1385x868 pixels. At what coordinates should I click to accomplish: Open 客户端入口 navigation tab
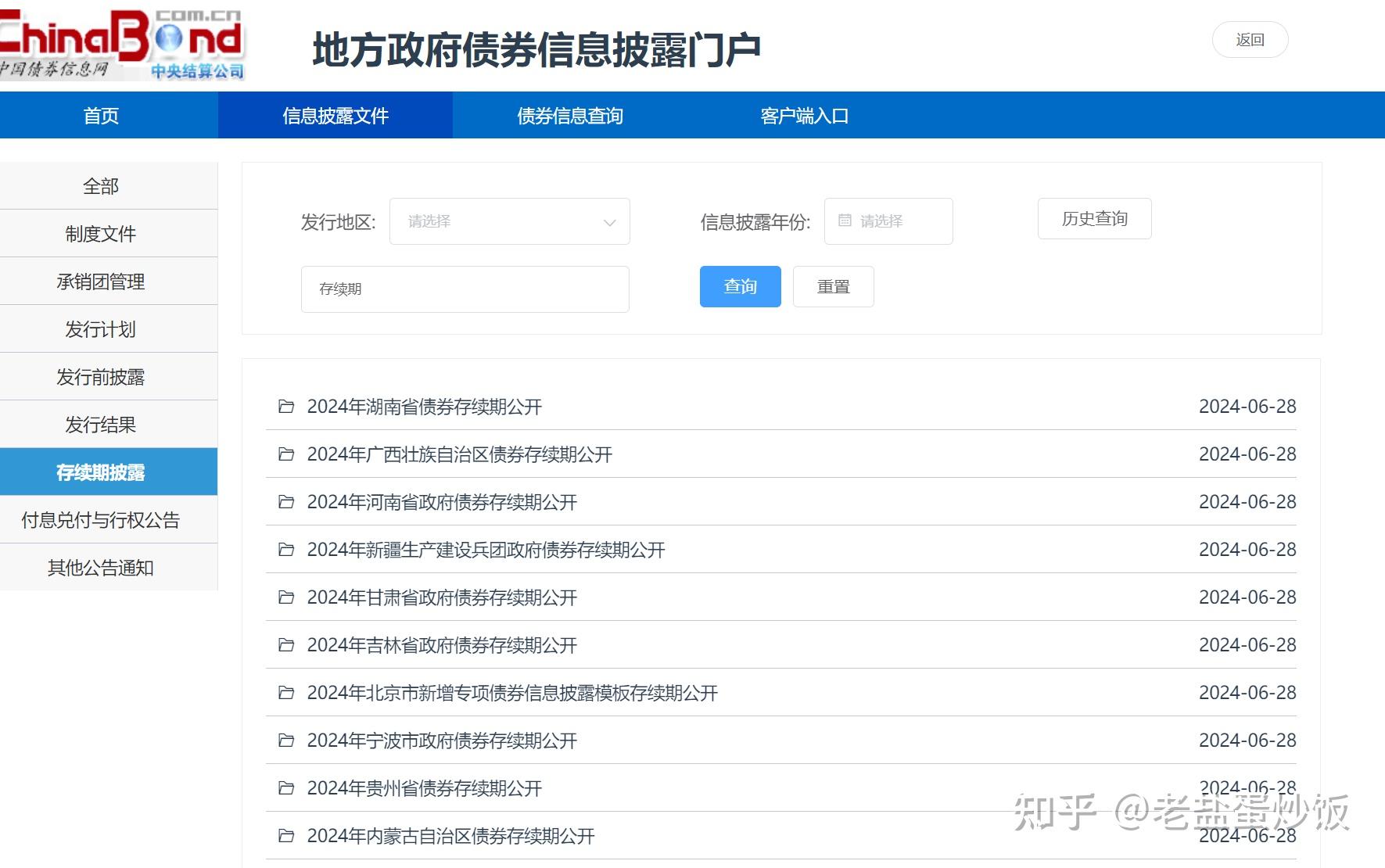[x=805, y=116]
